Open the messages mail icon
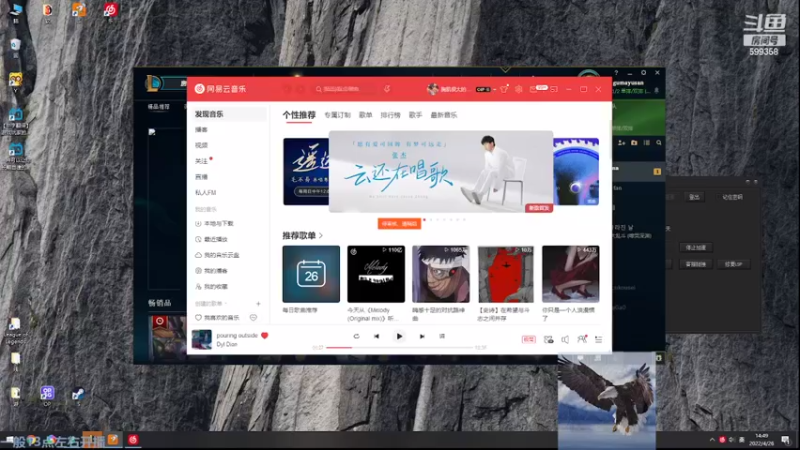 coord(534,89)
